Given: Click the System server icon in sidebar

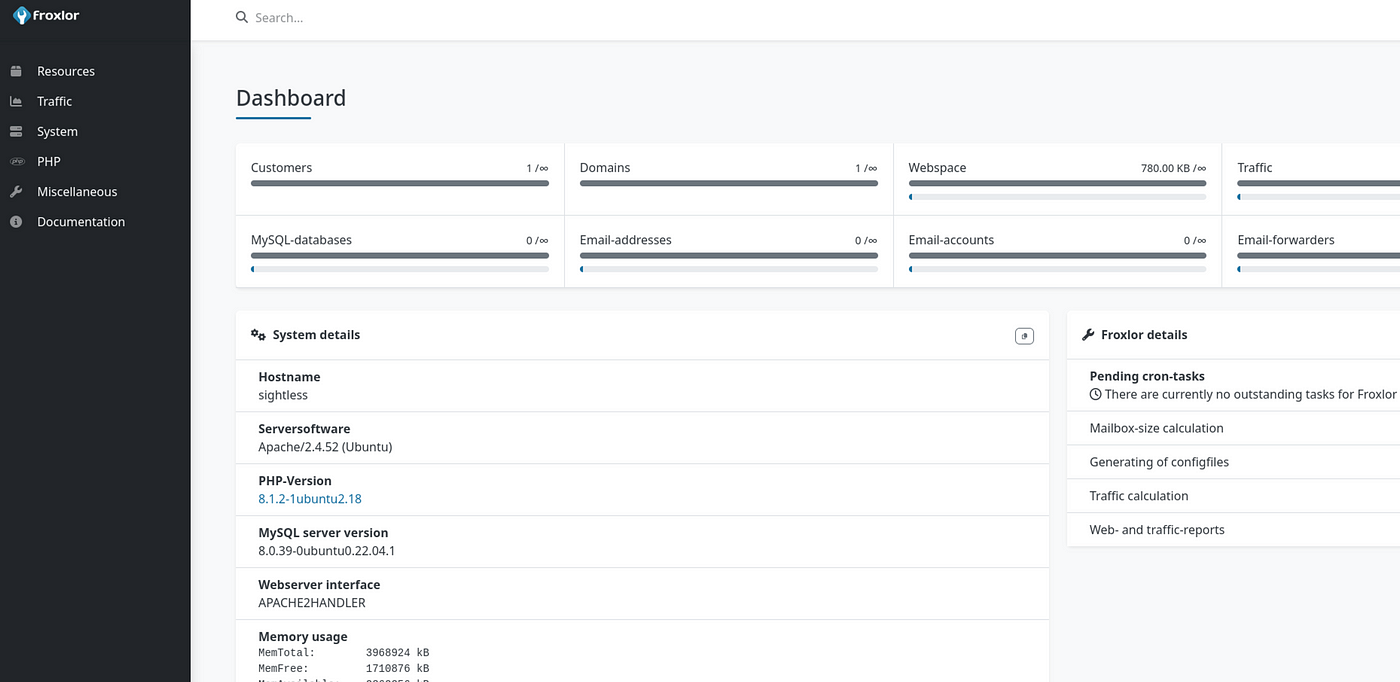Looking at the screenshot, I should click(16, 131).
